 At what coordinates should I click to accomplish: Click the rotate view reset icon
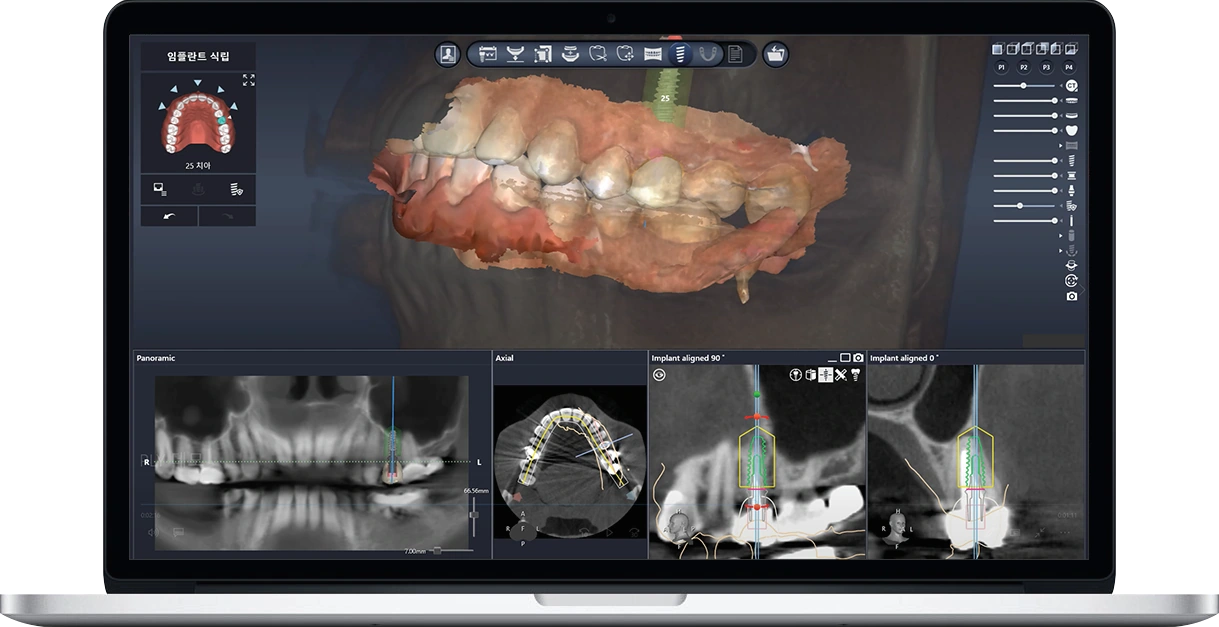(x=1072, y=281)
